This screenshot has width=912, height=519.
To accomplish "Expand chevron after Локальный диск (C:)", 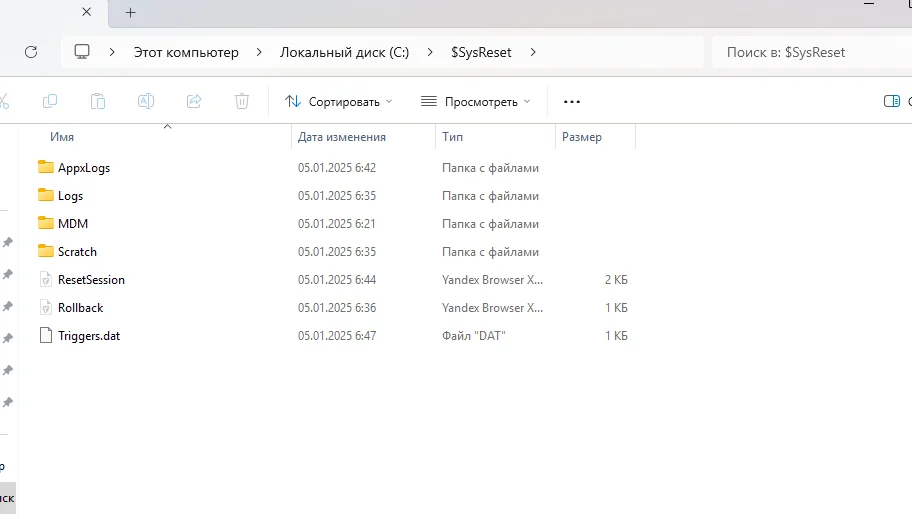I will pyautogui.click(x=430, y=52).
